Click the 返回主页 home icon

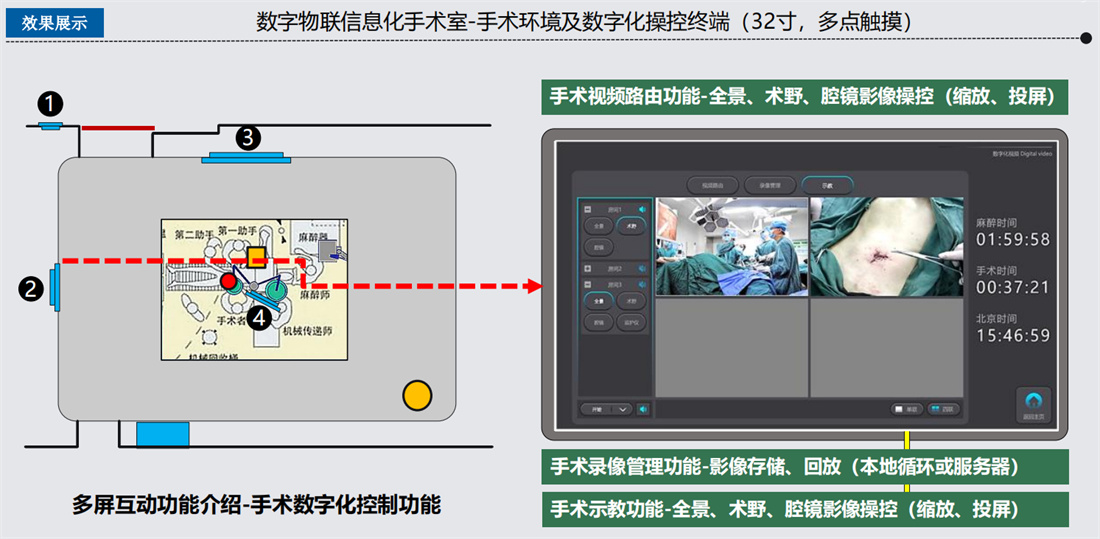coord(1035,400)
